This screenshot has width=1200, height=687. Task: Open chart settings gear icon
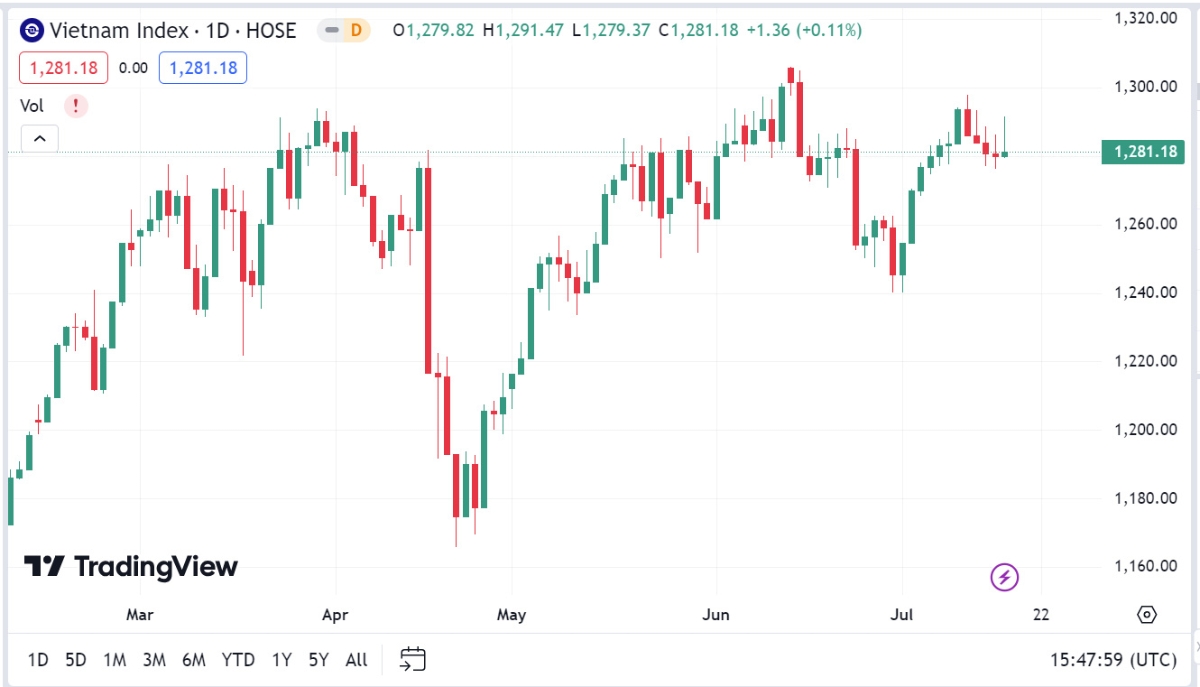pos(1147,614)
